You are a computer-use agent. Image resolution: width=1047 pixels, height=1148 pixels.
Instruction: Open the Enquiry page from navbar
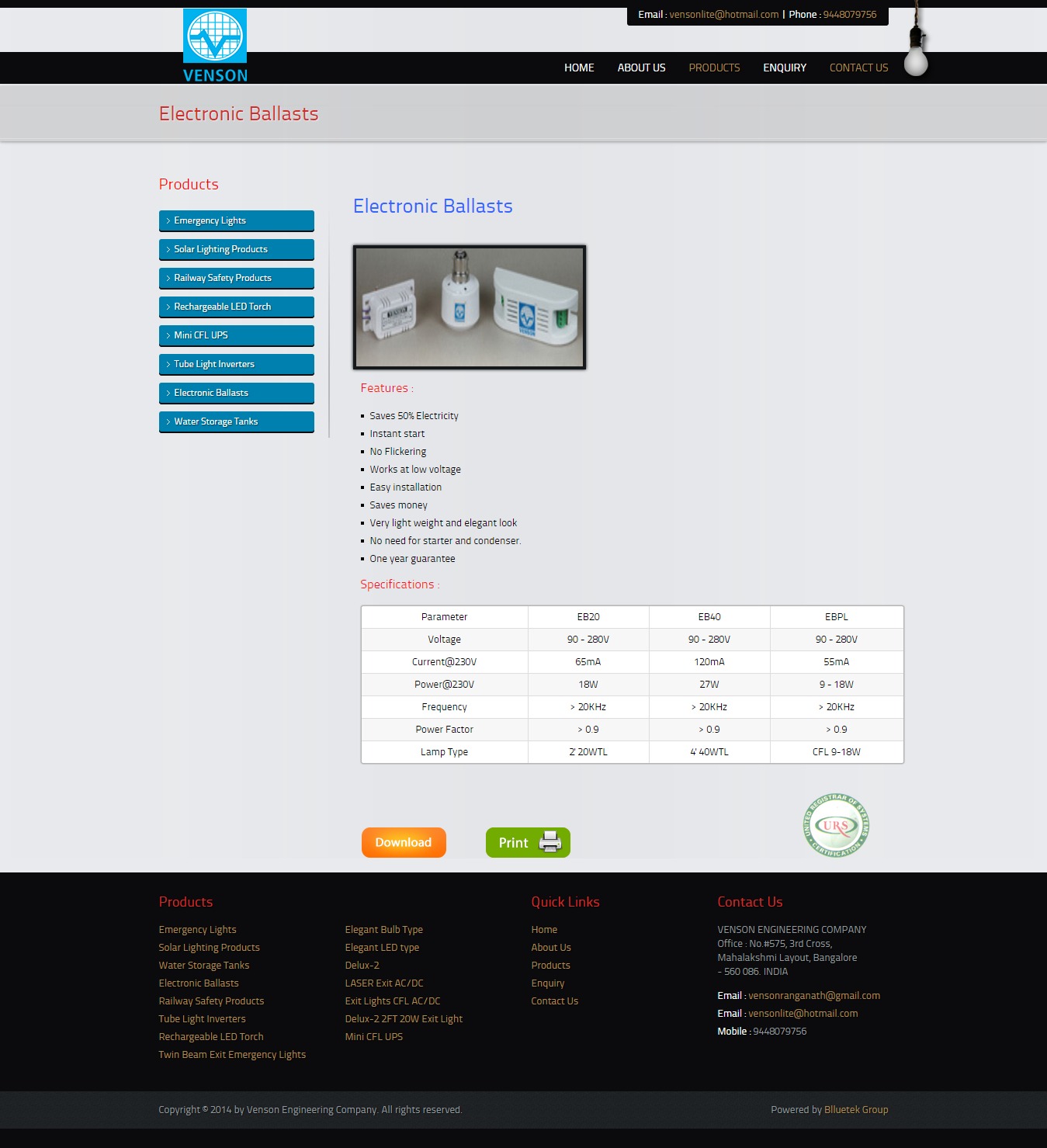pos(784,68)
